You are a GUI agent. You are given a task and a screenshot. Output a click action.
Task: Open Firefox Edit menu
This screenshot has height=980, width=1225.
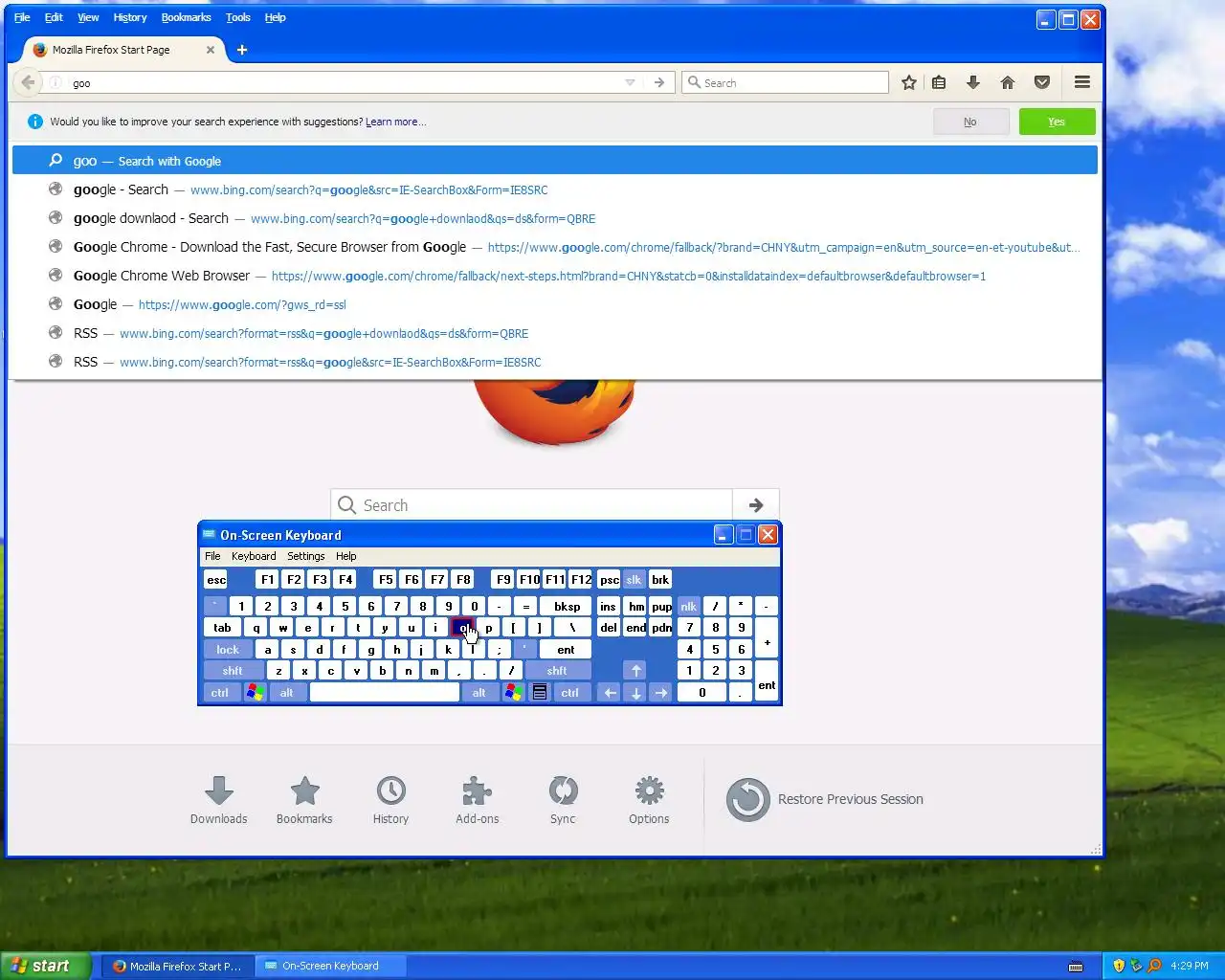point(54,17)
